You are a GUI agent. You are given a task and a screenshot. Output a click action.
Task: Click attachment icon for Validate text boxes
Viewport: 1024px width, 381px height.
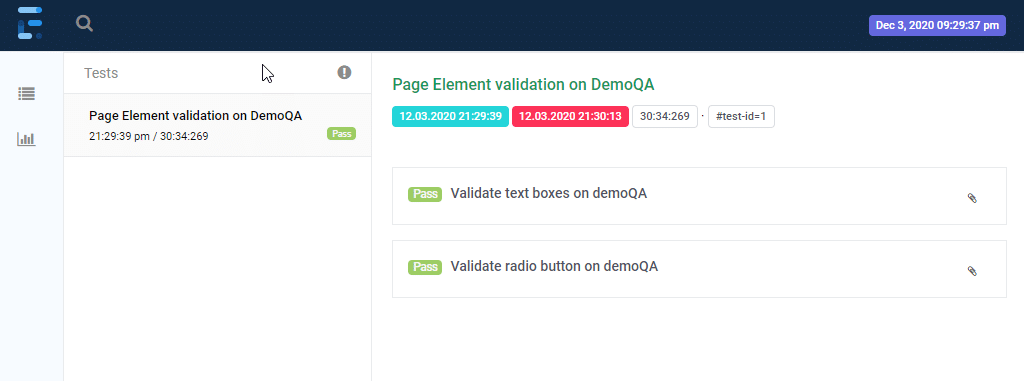[972, 198]
